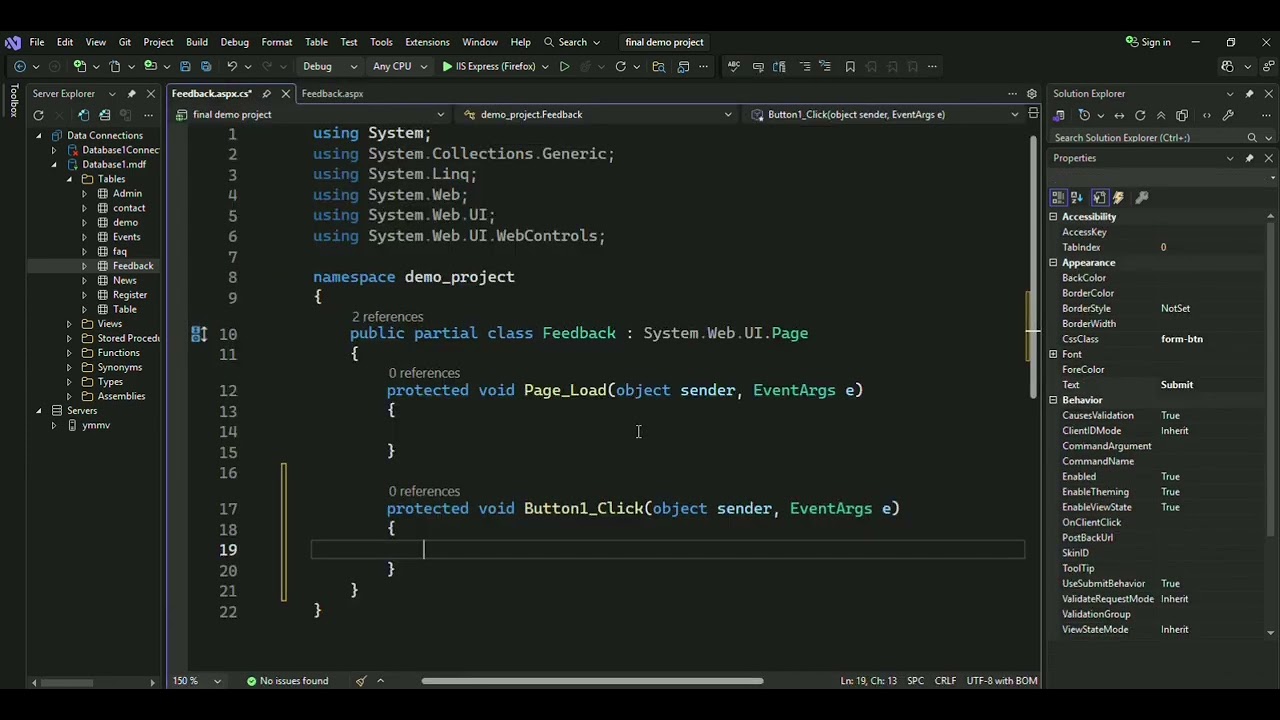Save the current file using the Save icon
This screenshot has height=720, width=1280.
point(187,67)
